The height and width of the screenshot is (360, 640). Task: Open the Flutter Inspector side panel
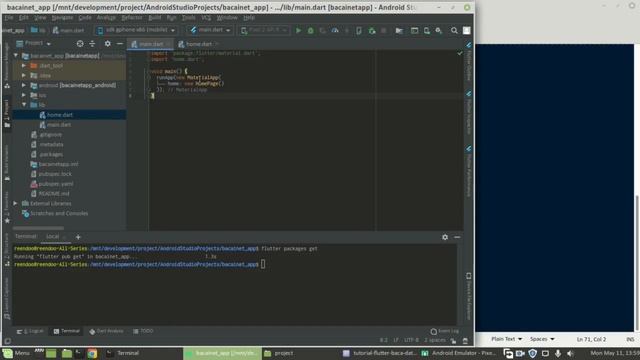click(x=469, y=113)
